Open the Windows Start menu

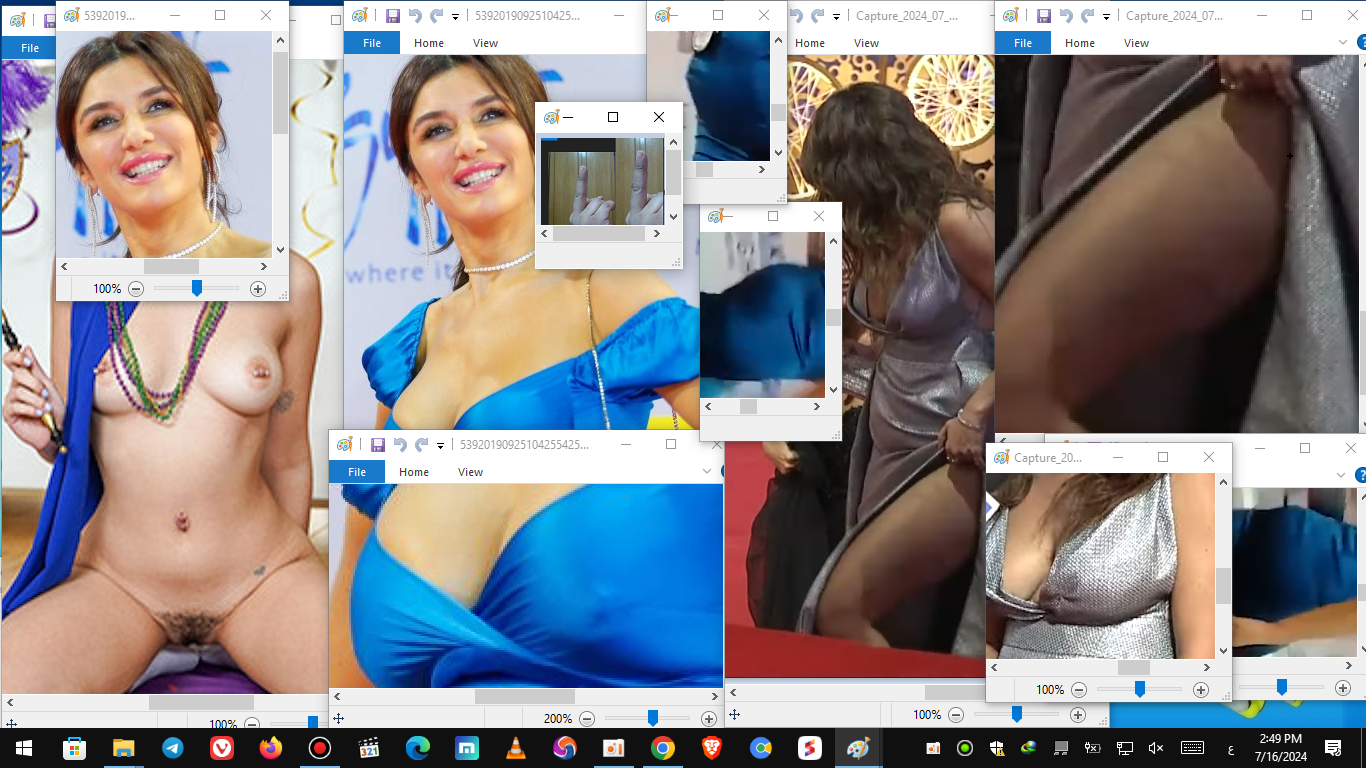click(x=23, y=748)
